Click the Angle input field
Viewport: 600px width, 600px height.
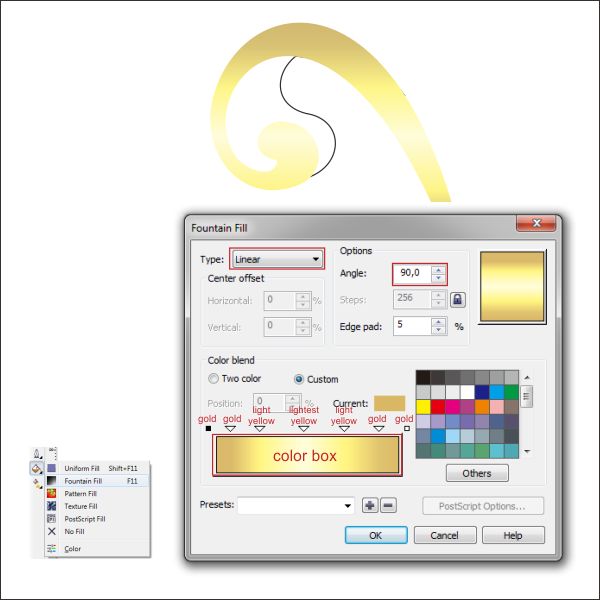411,272
